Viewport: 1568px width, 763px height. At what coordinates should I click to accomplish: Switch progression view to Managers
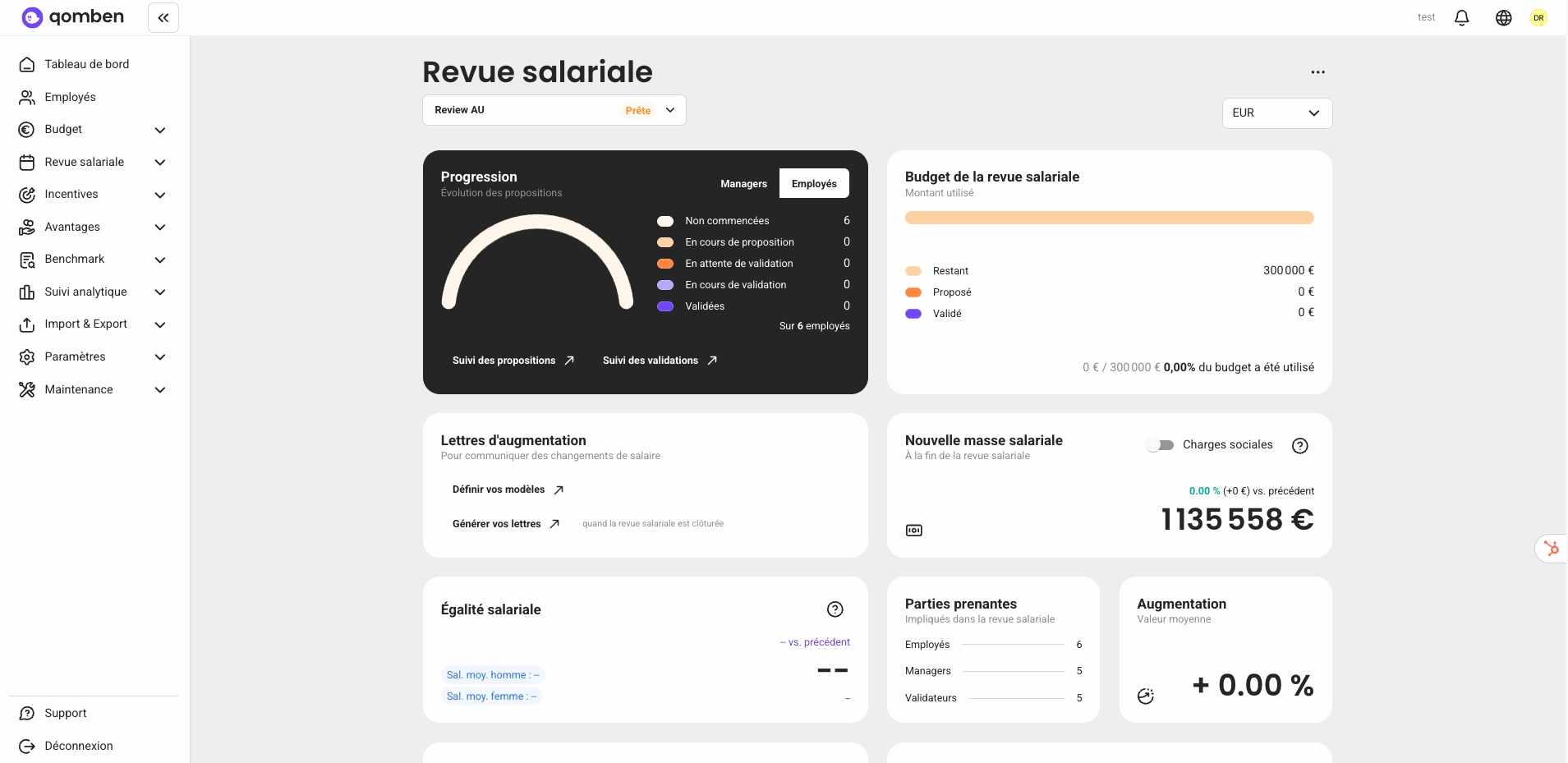pyautogui.click(x=743, y=184)
